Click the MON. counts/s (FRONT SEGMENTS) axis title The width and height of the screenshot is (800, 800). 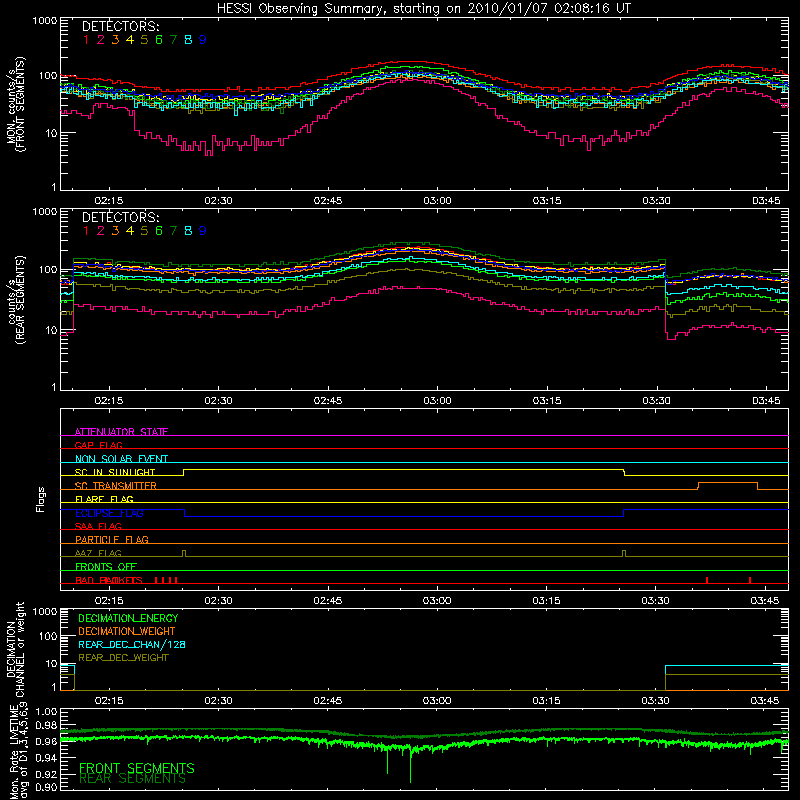(15, 105)
